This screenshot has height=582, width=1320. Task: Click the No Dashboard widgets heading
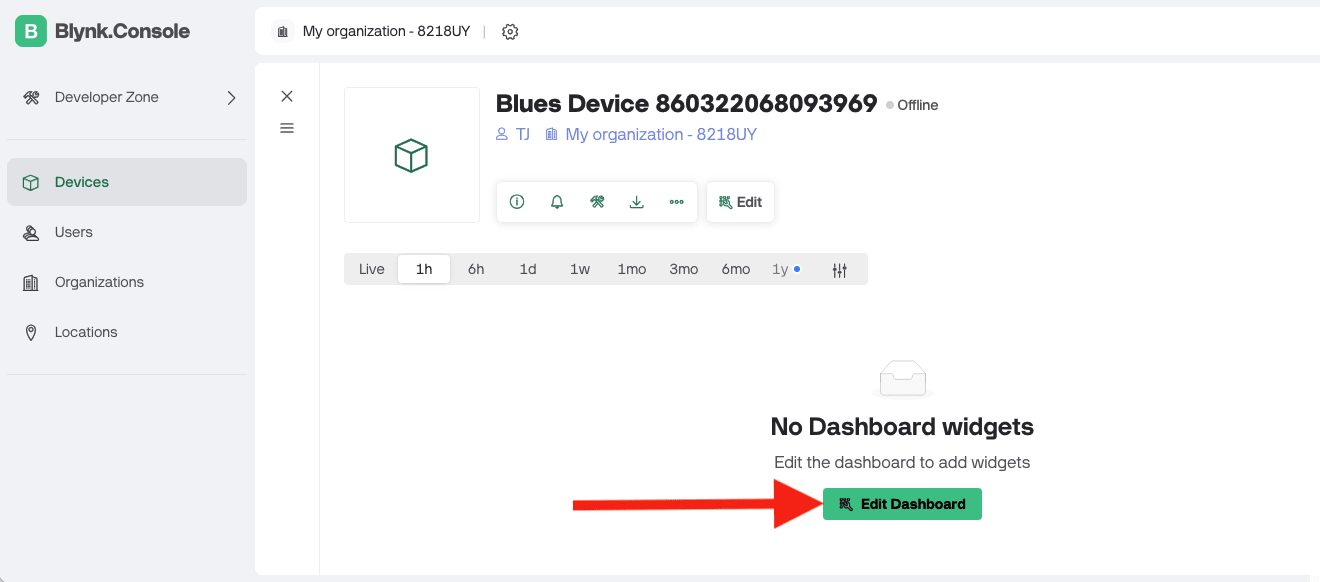pos(902,427)
